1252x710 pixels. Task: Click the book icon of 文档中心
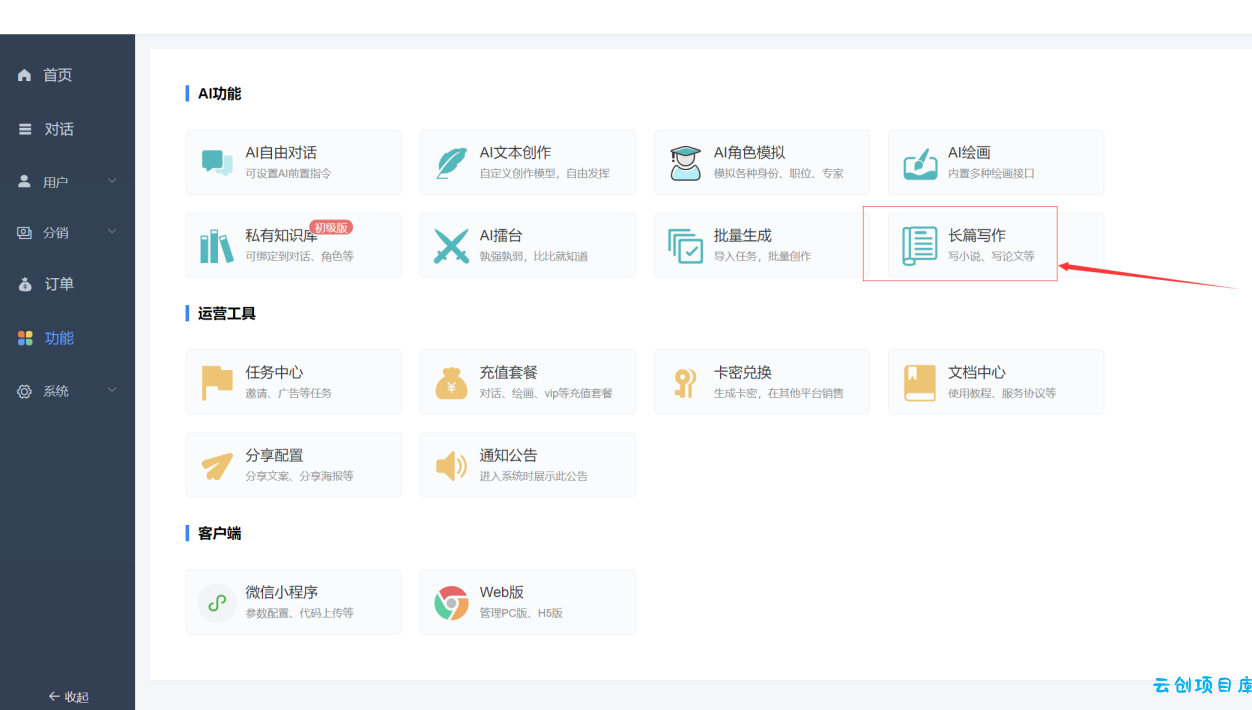coord(920,382)
